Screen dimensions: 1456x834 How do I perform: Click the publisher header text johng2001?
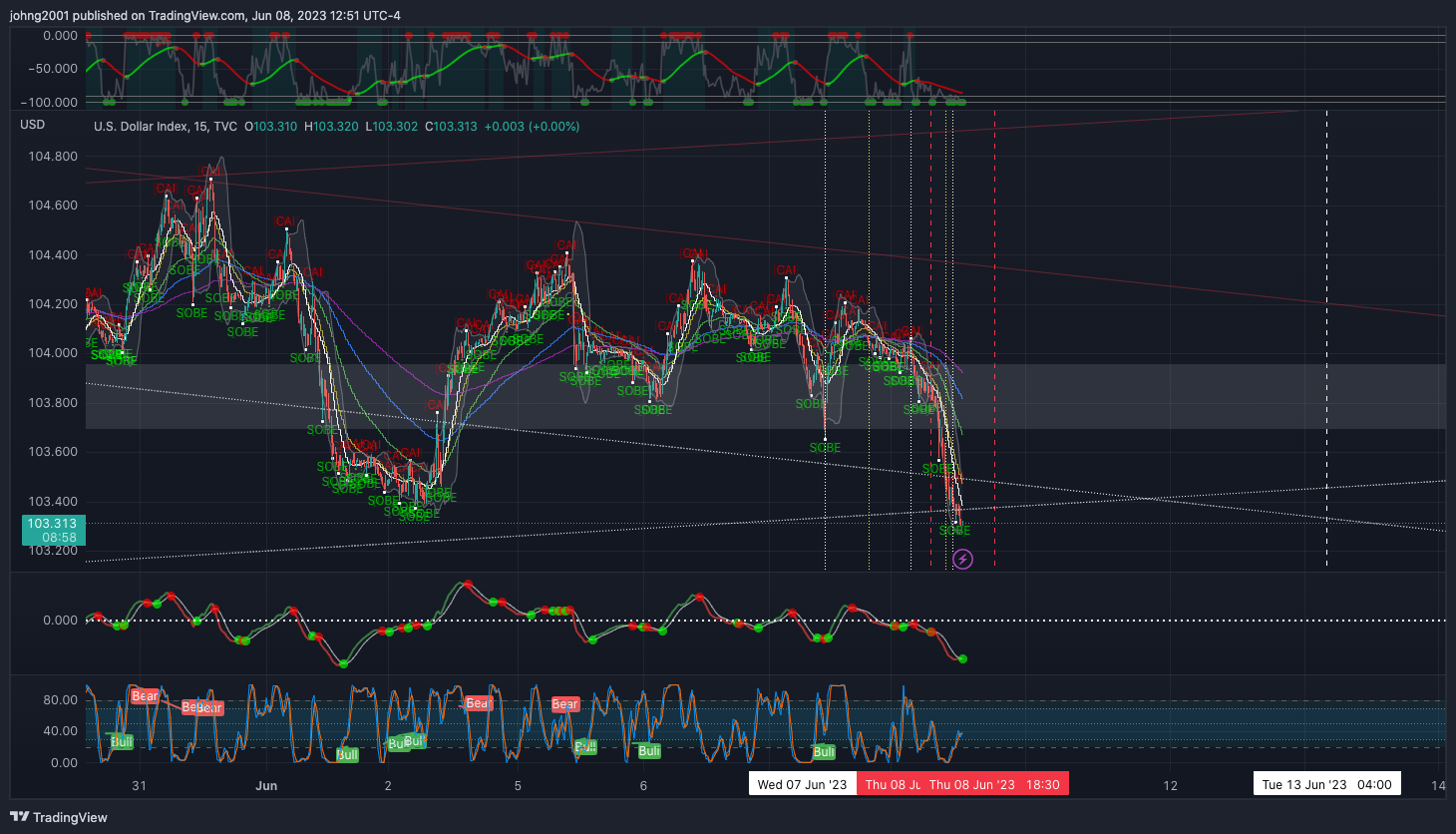(39, 16)
